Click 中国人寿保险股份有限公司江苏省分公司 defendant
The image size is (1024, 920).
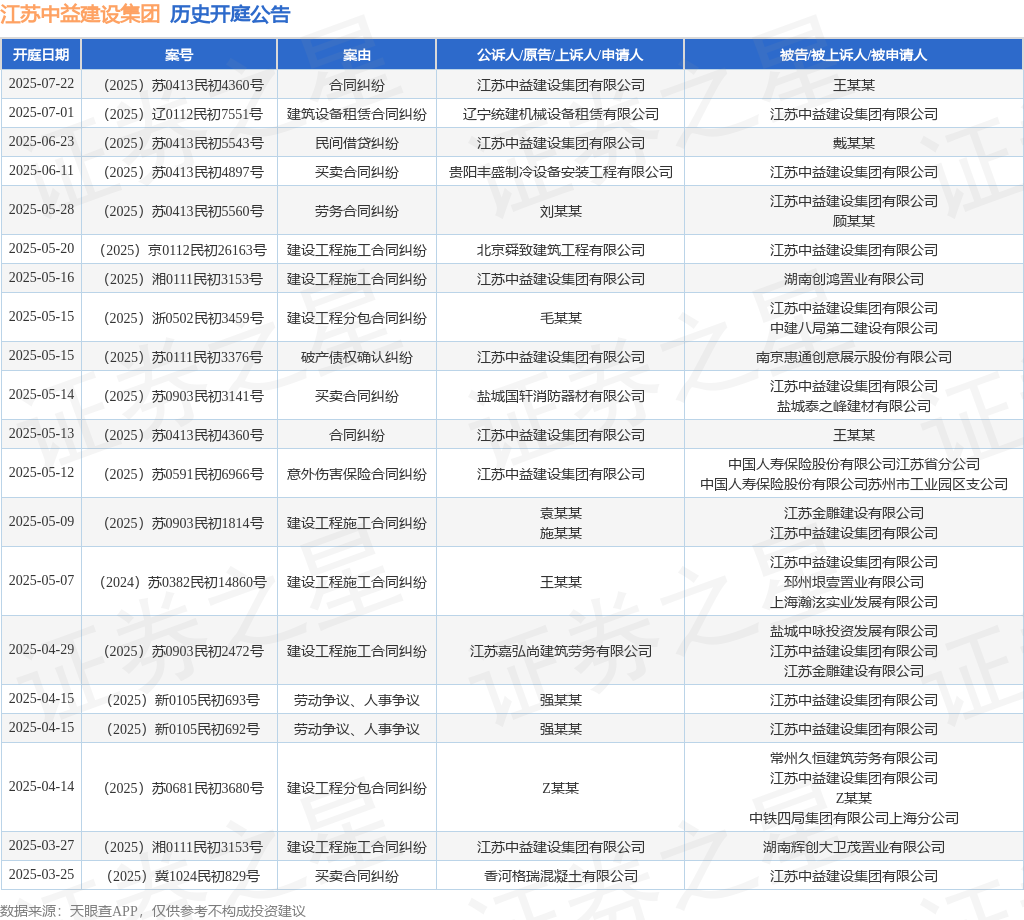click(854, 464)
